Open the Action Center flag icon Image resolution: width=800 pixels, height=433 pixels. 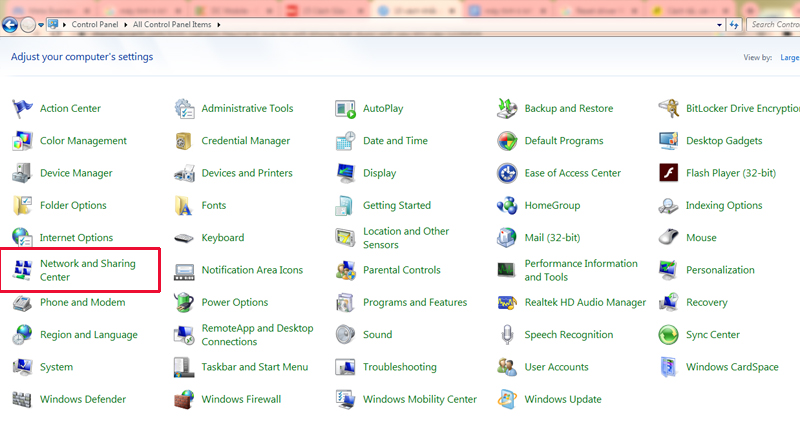[x=22, y=108]
